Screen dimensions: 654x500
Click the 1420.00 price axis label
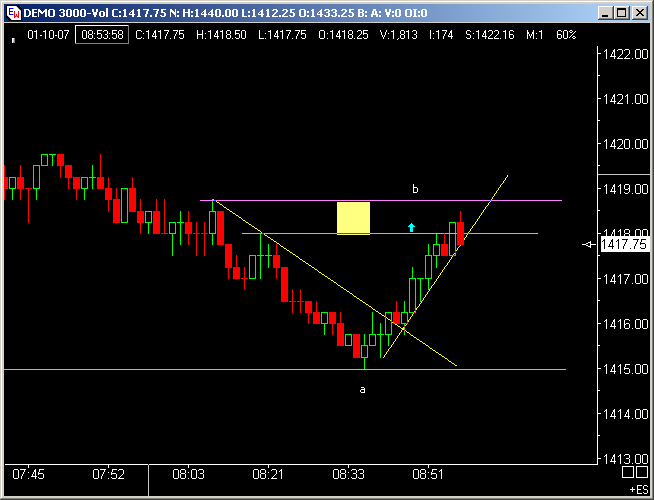[626, 144]
